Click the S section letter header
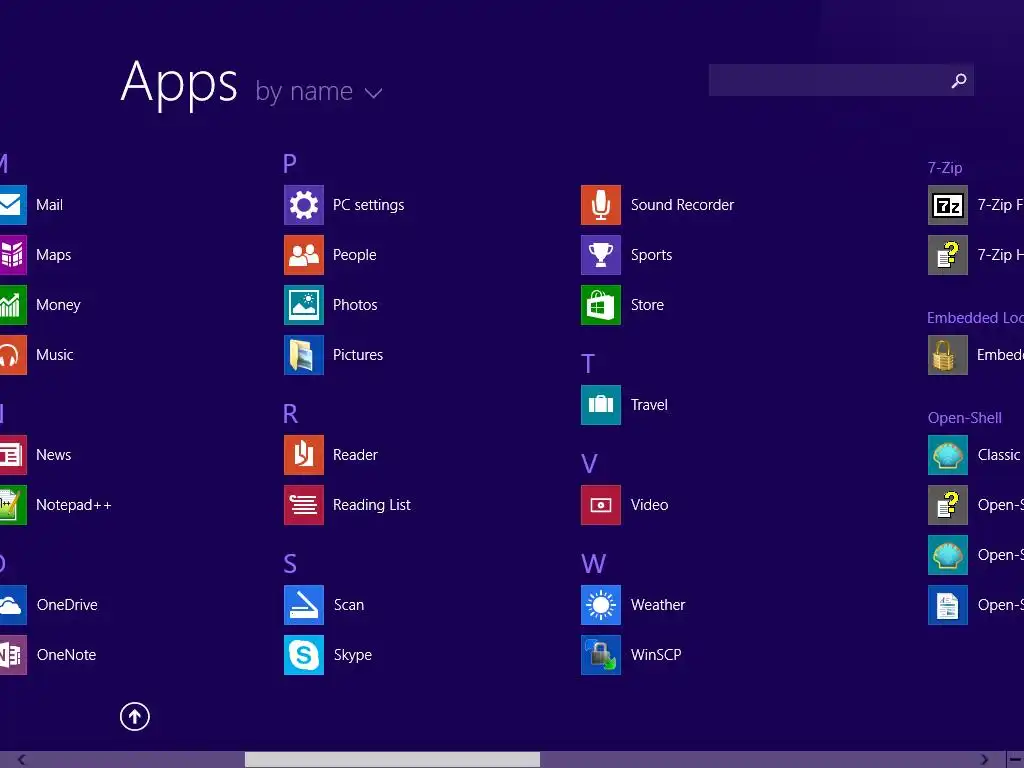The width and height of the screenshot is (1024, 768). pos(290,564)
